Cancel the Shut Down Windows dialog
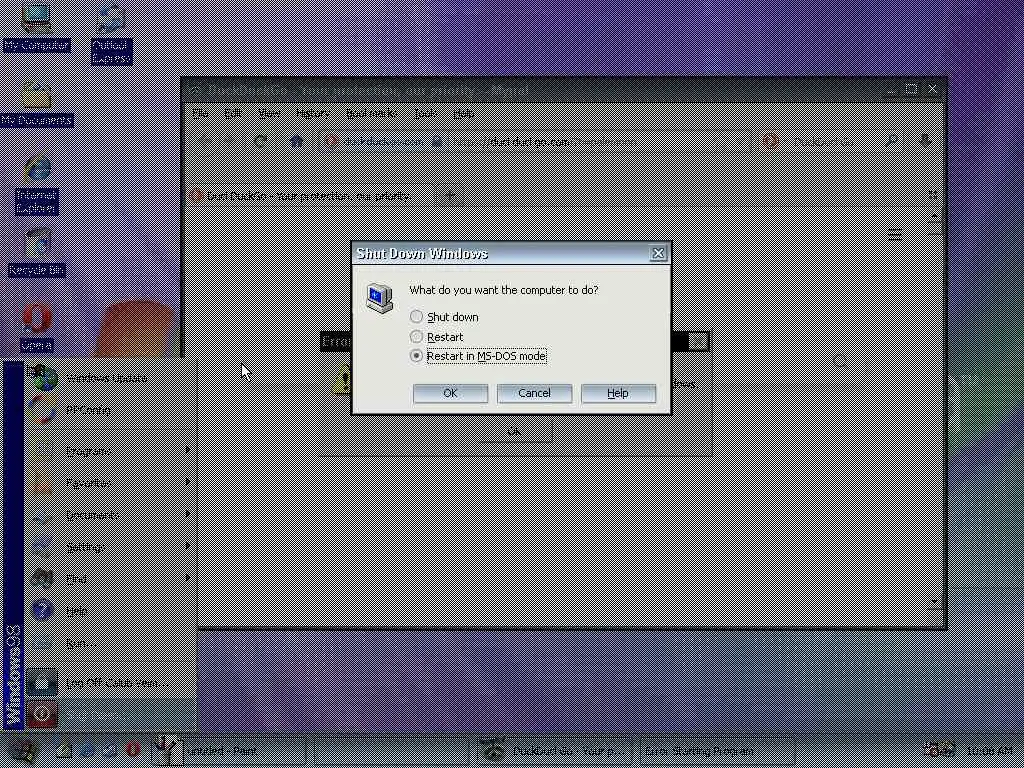Image resolution: width=1024 pixels, height=768 pixels. click(534, 393)
